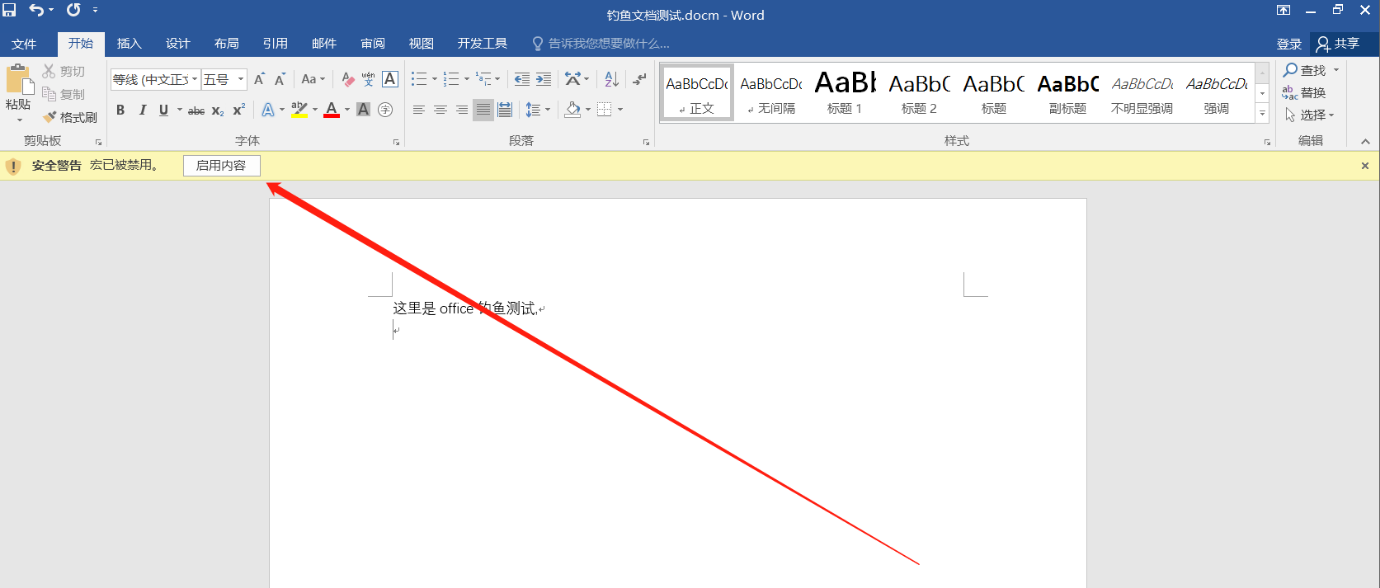Apply the 标题 1 heading style

point(845,93)
